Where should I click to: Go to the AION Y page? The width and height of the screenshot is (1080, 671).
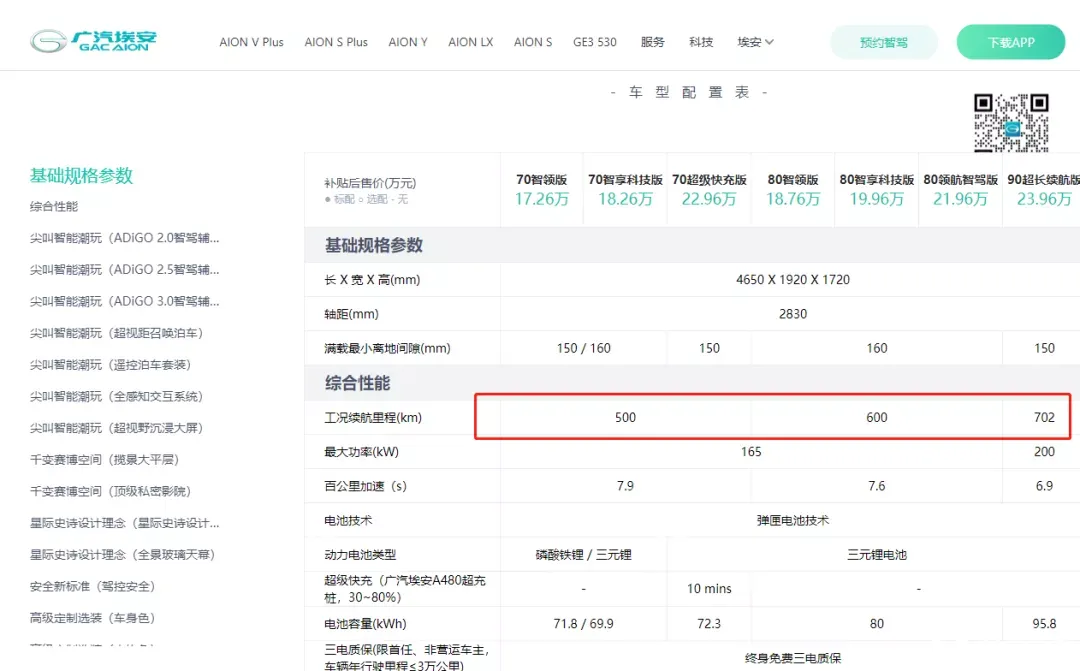click(x=408, y=42)
